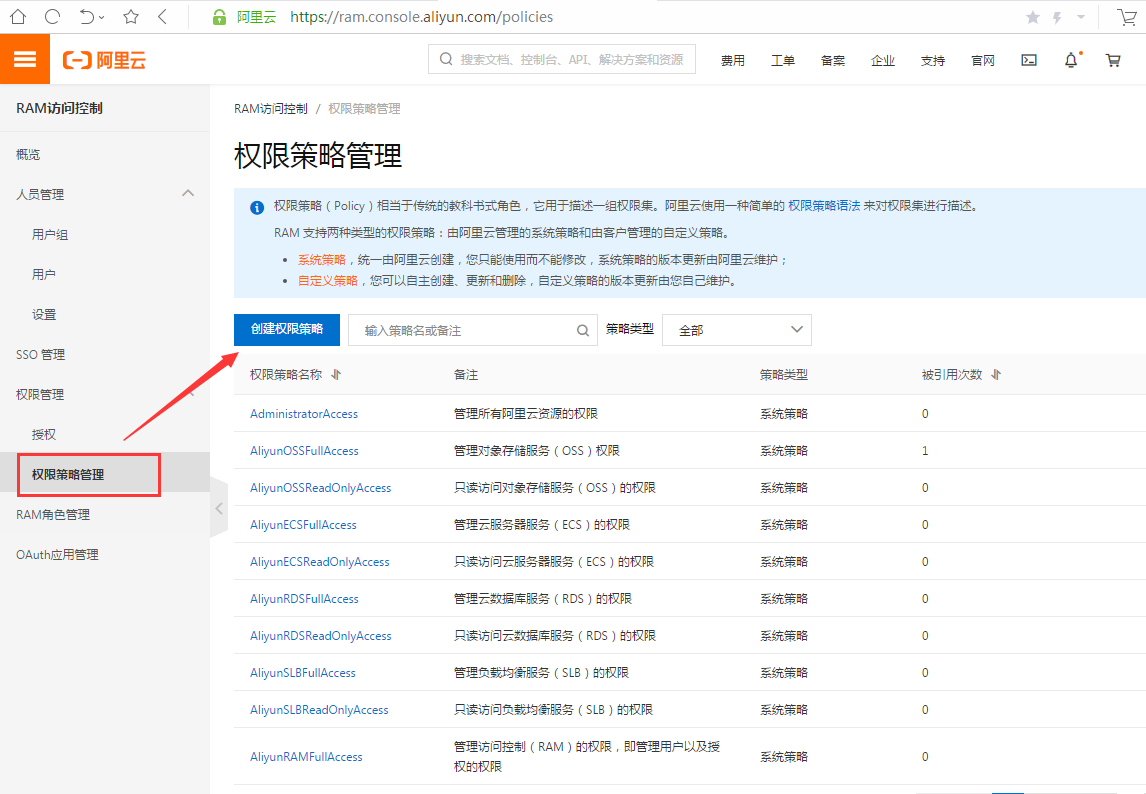Open shopping cart in Aliyun header
1146x794 pixels.
click(1113, 60)
